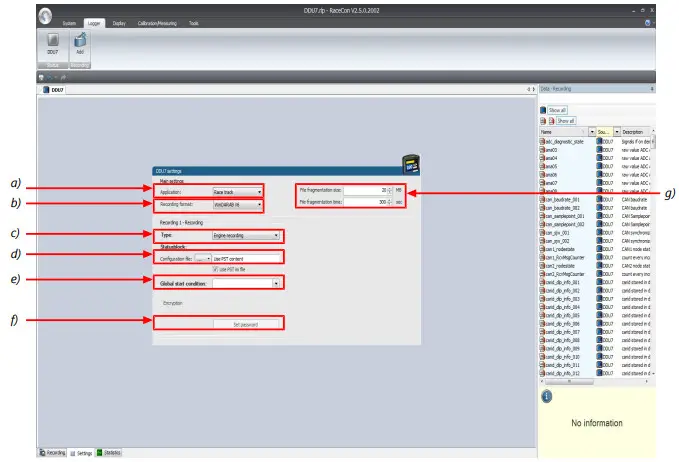Click the info icon in the information pane
This screenshot has width=679, height=462.
point(546,396)
